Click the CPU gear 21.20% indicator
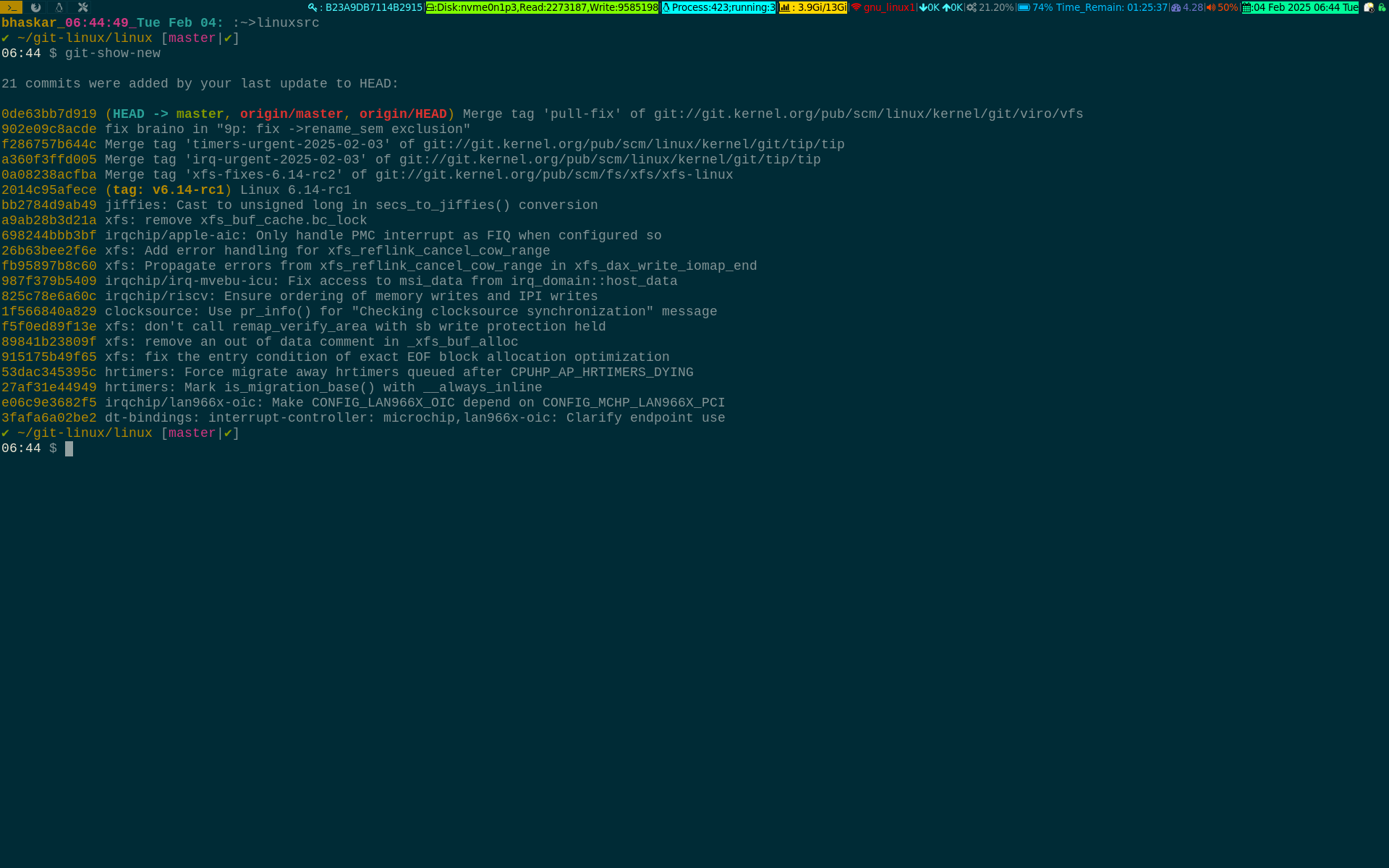1389x868 pixels. pyautogui.click(x=990, y=7)
